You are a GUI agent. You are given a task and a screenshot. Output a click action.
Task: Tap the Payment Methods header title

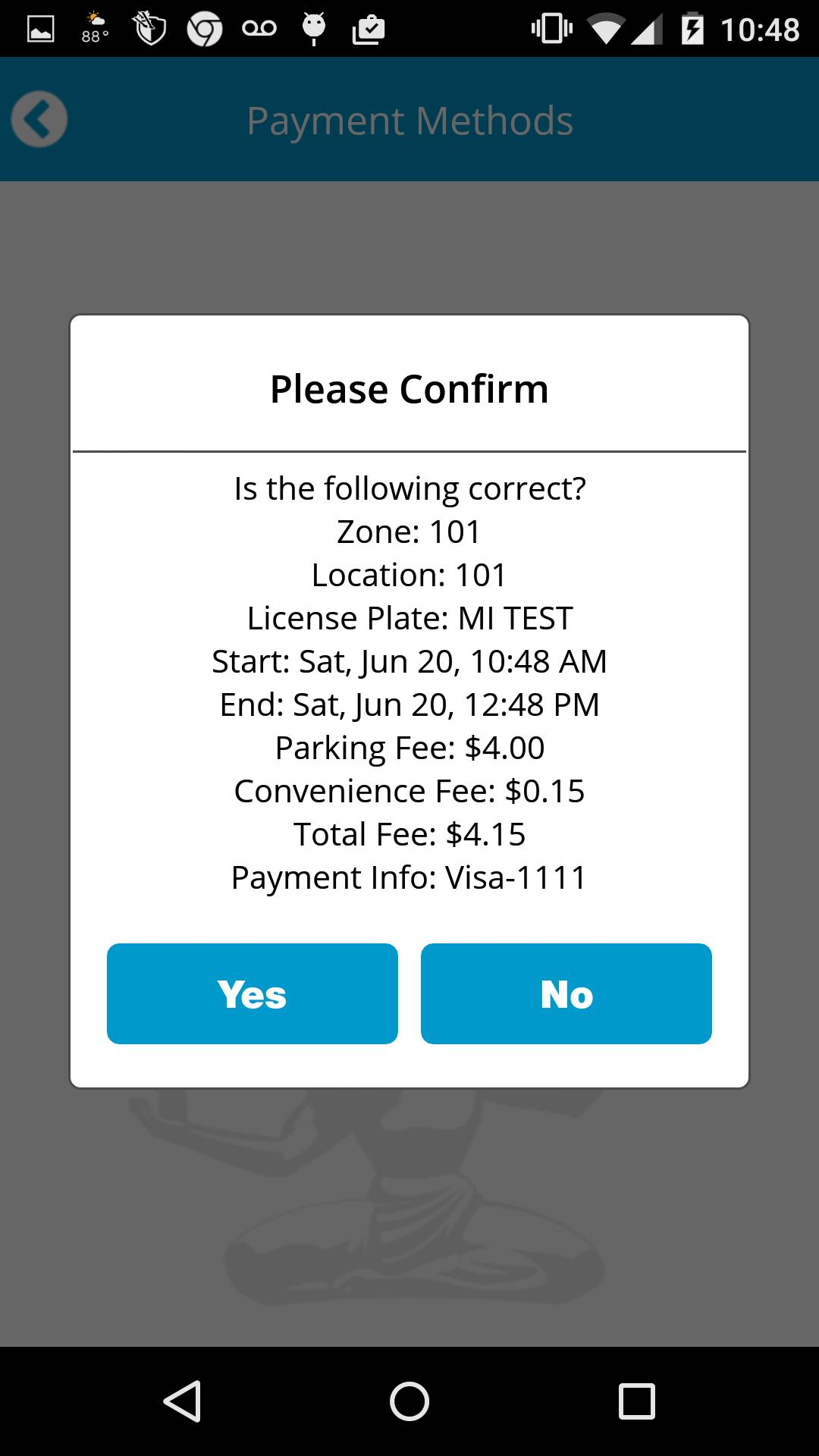tap(409, 121)
